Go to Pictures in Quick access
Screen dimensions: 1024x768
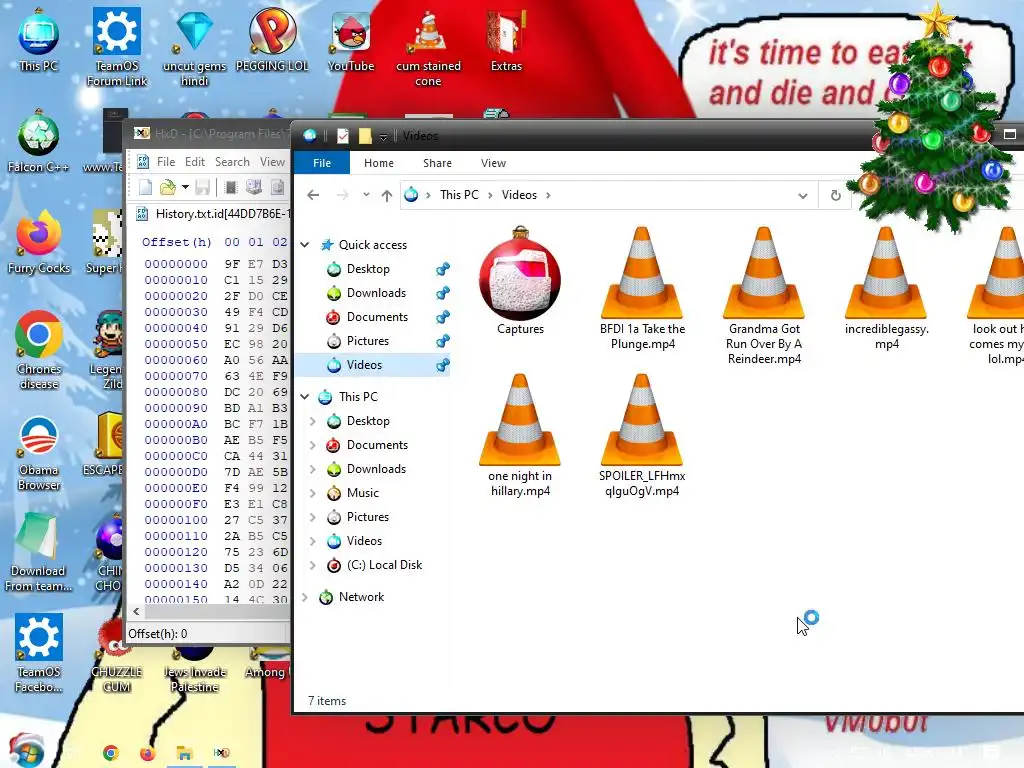coord(367,341)
